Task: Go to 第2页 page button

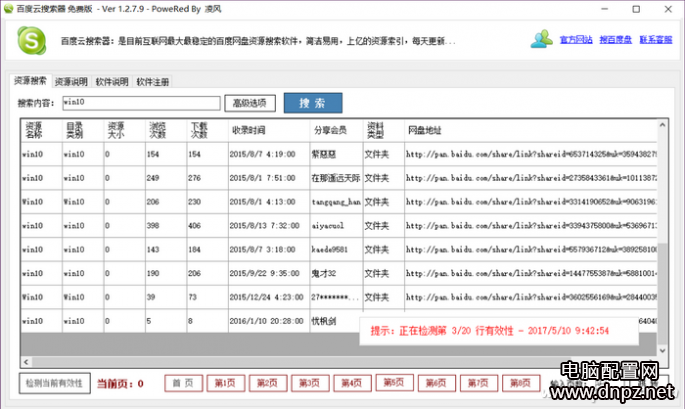Action: point(268,383)
